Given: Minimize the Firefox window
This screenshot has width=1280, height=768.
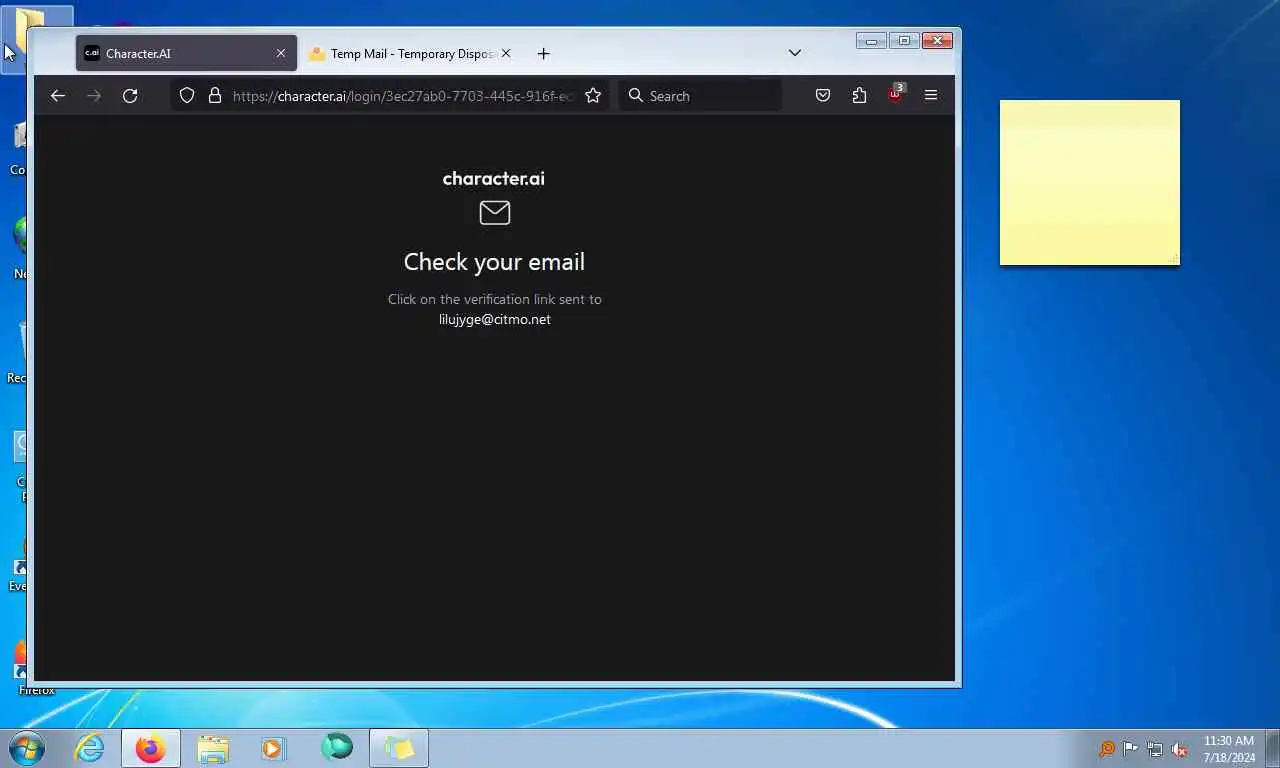Looking at the screenshot, I should pyautogui.click(x=871, y=41).
